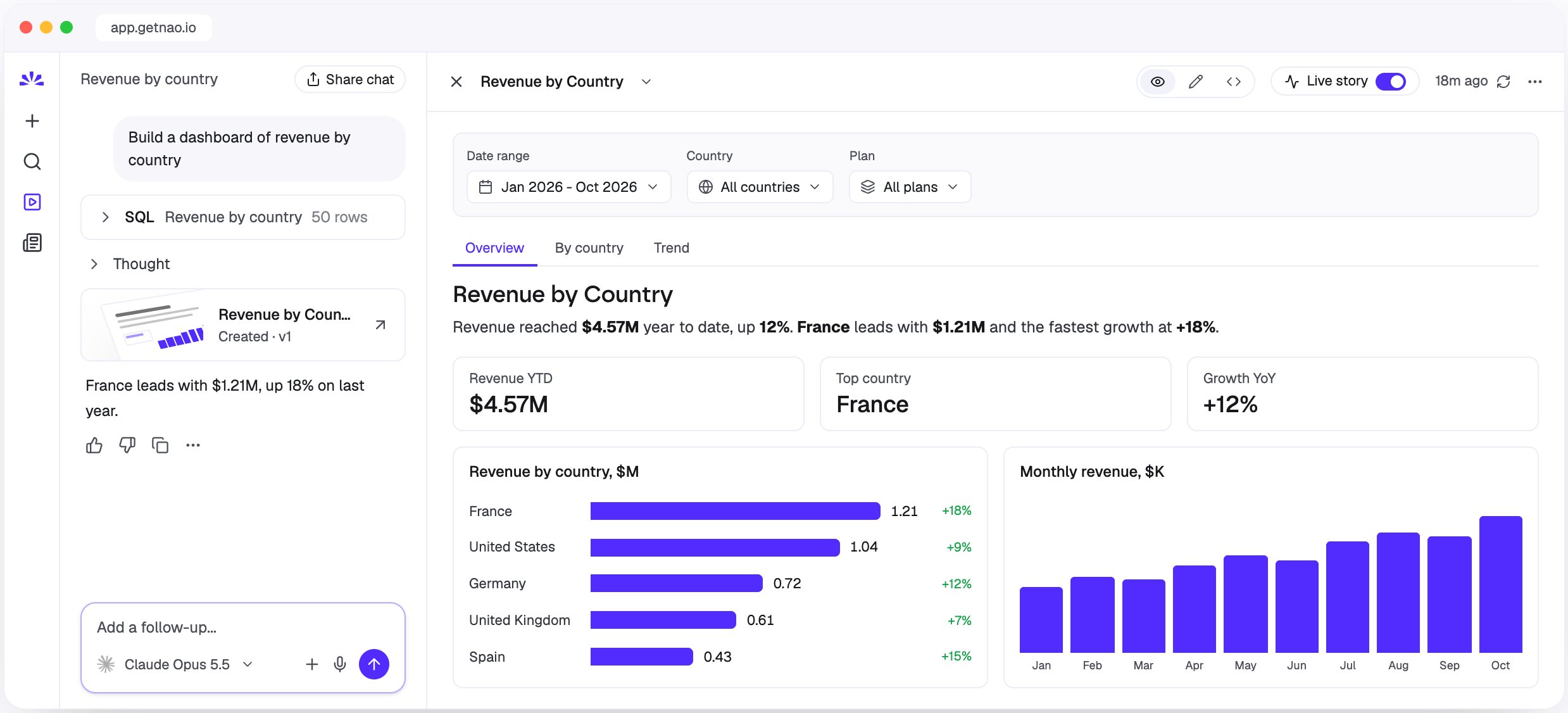Screen dimensions: 1568x713
Task: Click the Oct monthly revenue bar
Action: (x=1500, y=584)
